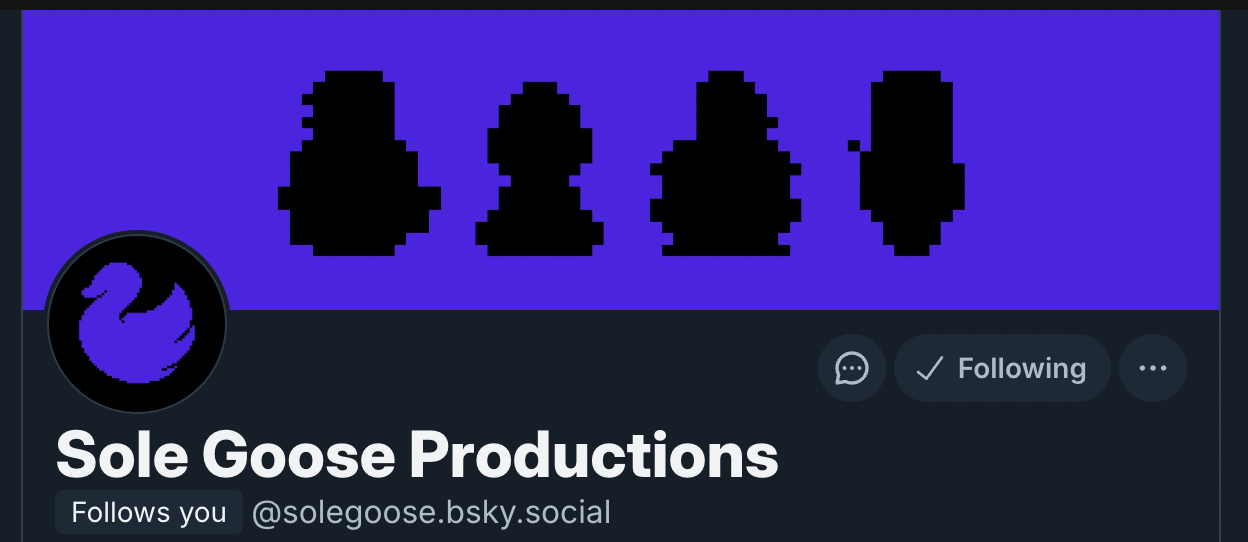Select the tall fourth silhouette in banner

coord(908,163)
